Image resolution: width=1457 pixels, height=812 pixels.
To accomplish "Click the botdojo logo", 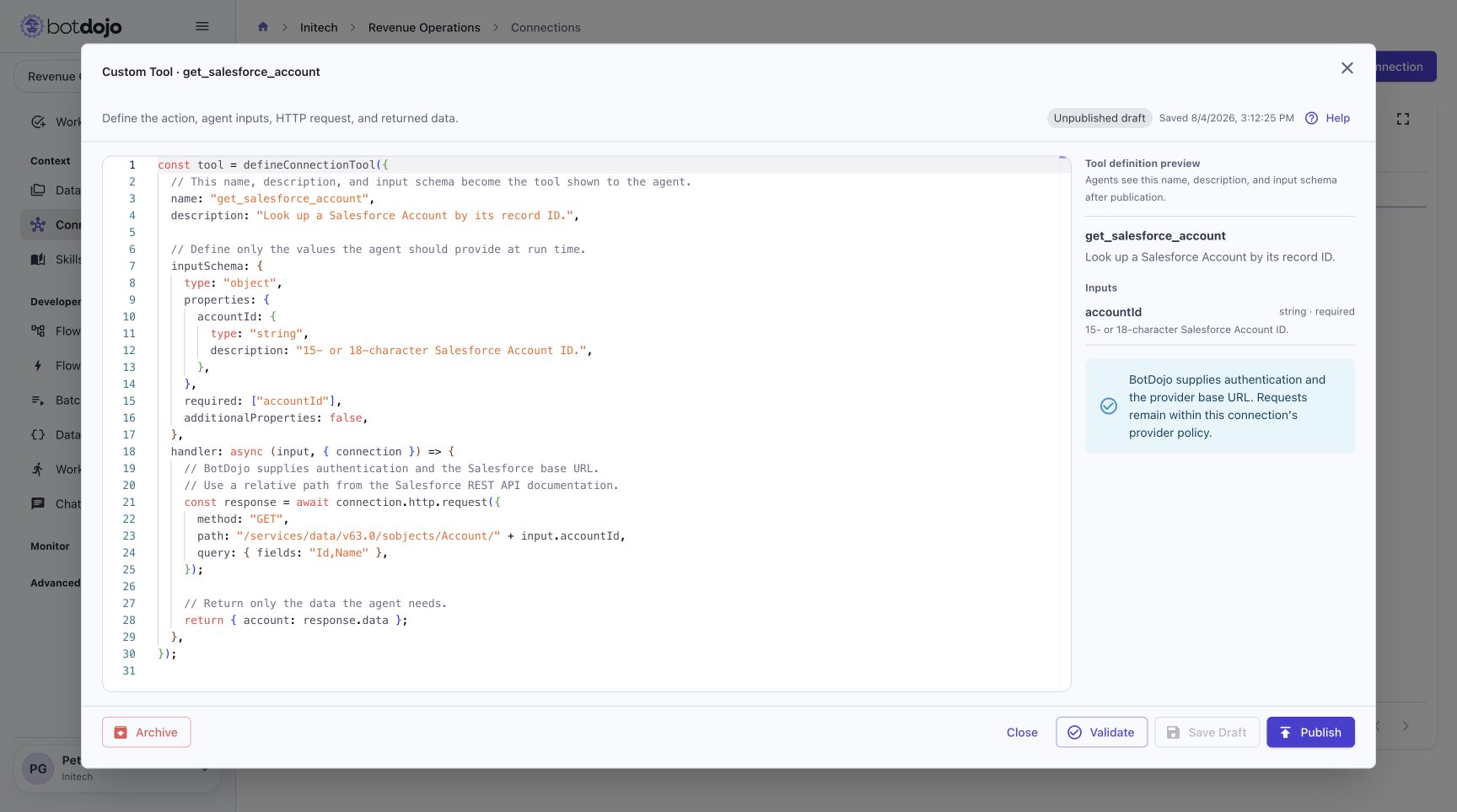I will tap(71, 26).
